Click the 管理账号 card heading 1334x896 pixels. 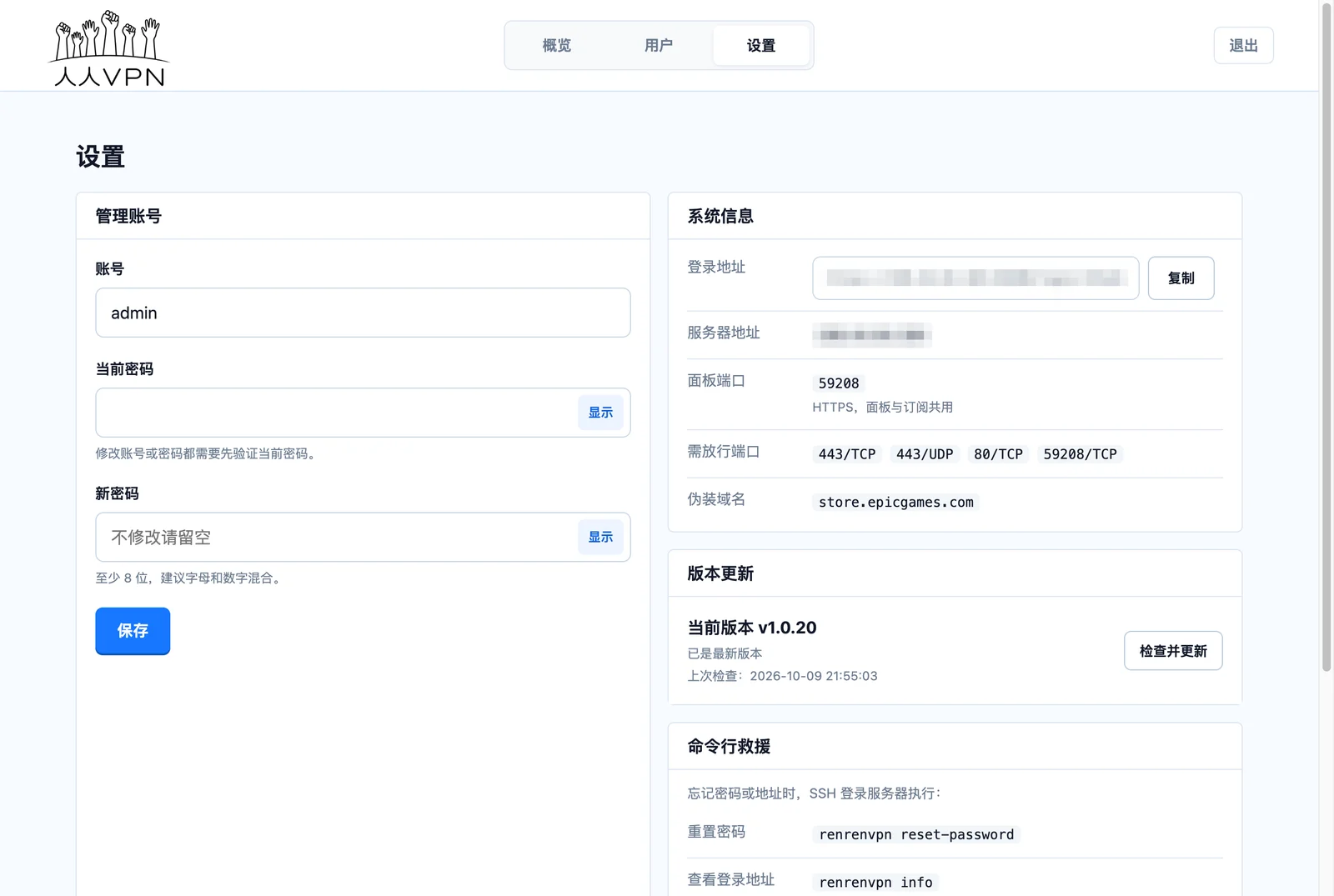click(x=128, y=216)
